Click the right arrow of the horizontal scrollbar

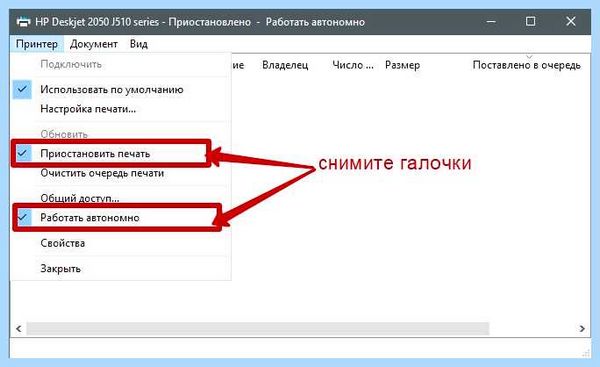[582, 329]
